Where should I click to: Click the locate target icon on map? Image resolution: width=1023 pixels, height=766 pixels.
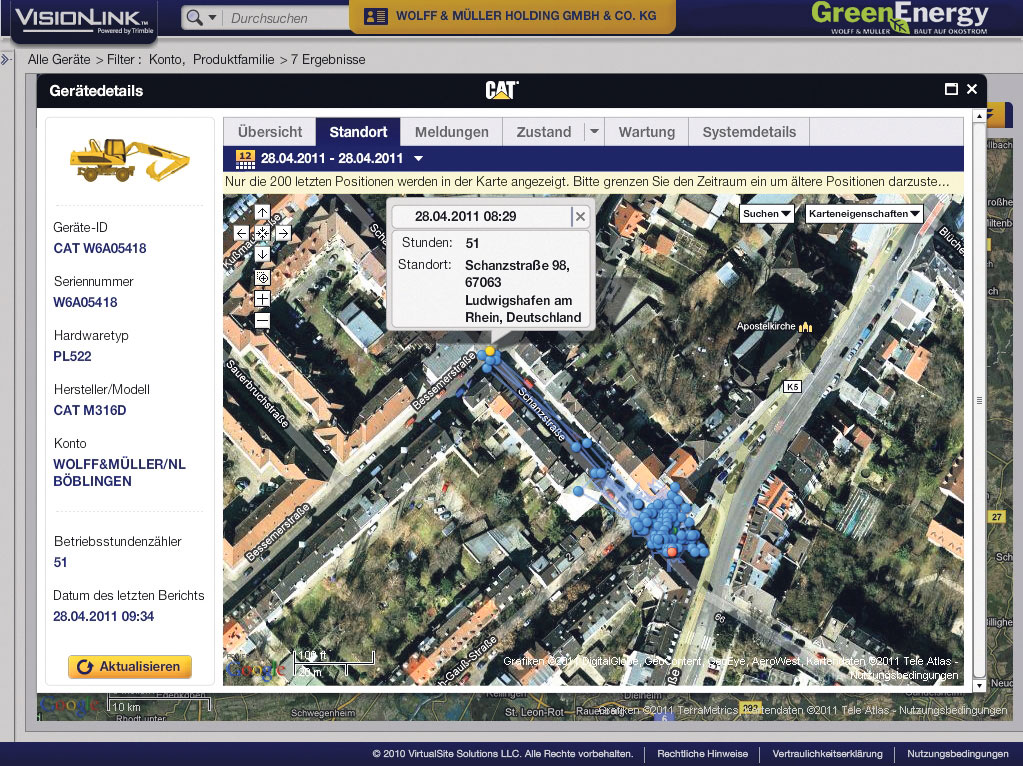pos(262,278)
